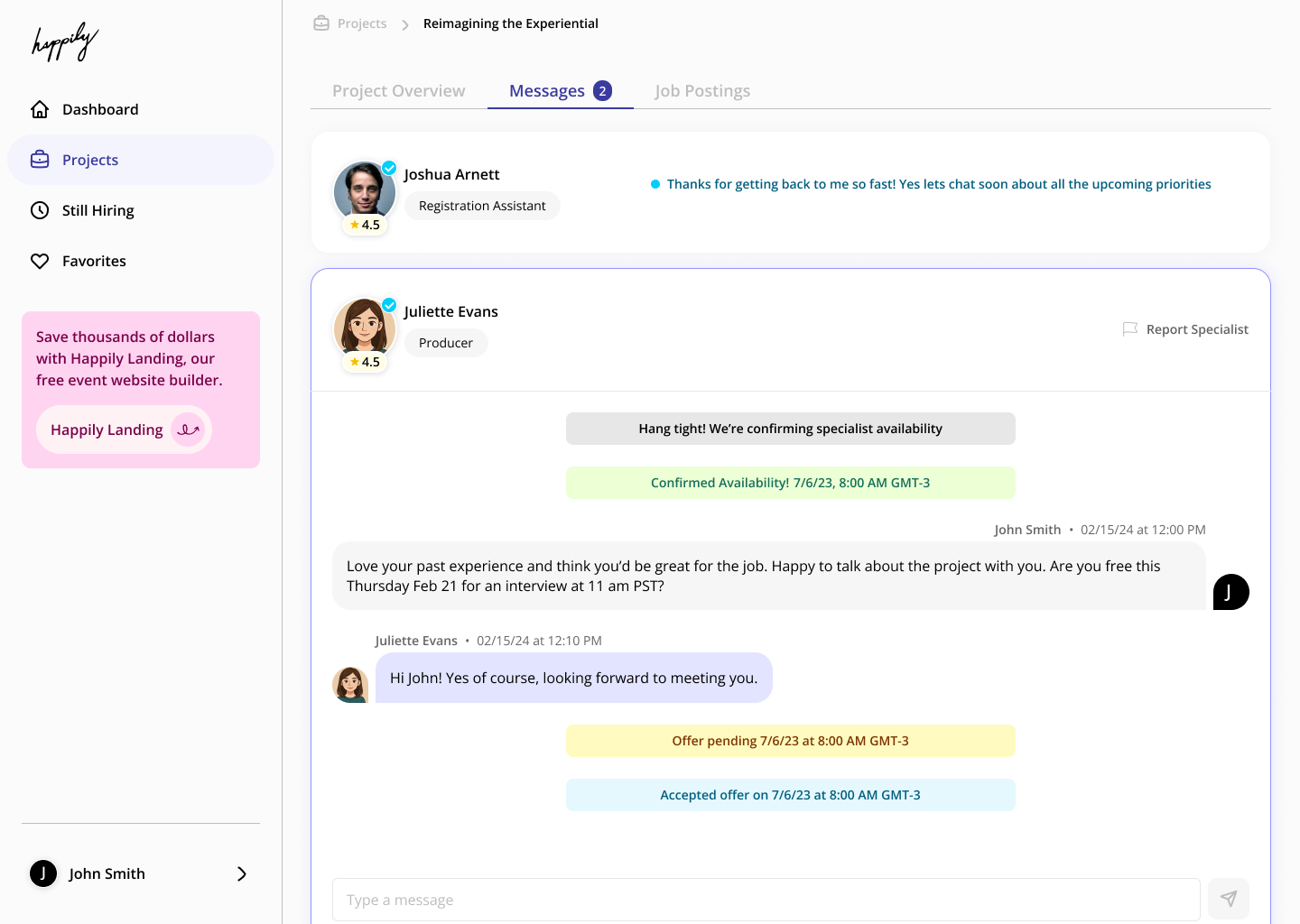This screenshot has width=1300, height=924.
Task: Click Juliette Evans' header avatar
Action: [x=364, y=328]
